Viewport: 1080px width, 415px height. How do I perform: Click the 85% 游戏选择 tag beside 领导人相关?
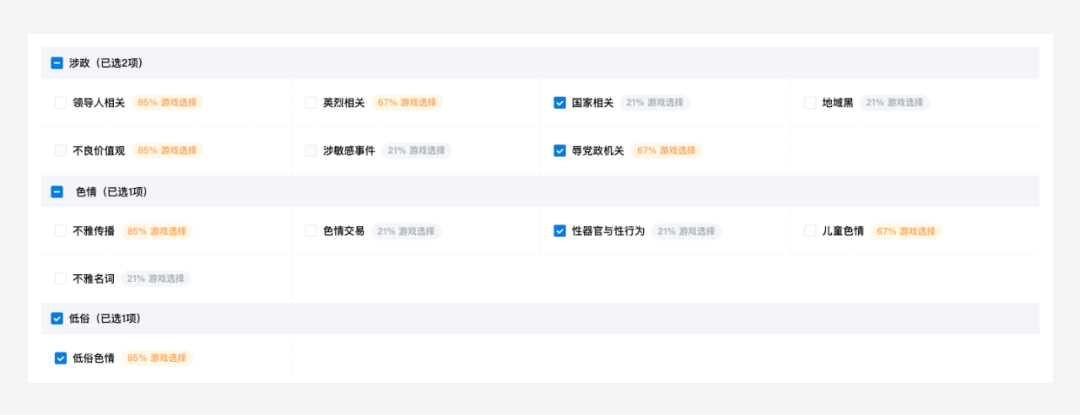coord(161,103)
